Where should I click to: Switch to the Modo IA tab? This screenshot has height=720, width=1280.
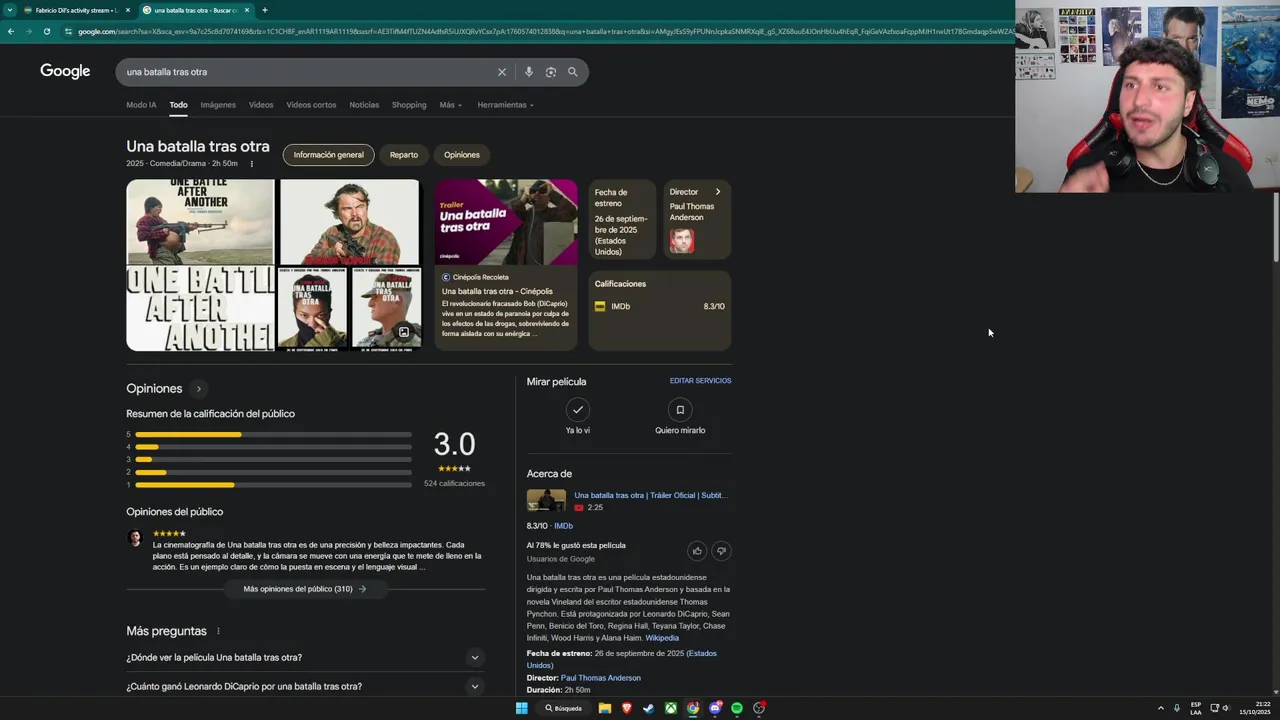tap(141, 105)
